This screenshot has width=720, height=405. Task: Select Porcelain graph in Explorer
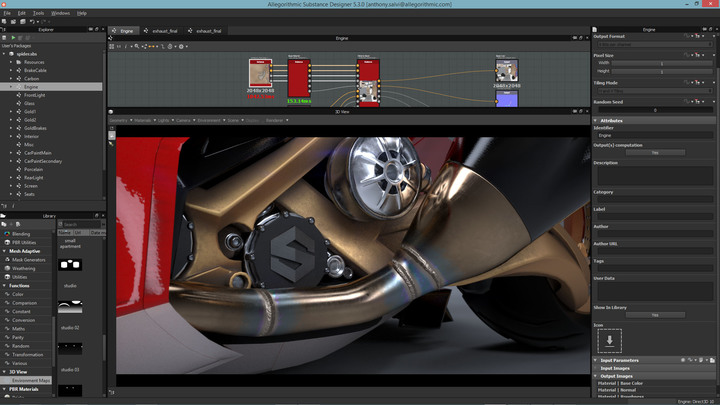tap(33, 169)
